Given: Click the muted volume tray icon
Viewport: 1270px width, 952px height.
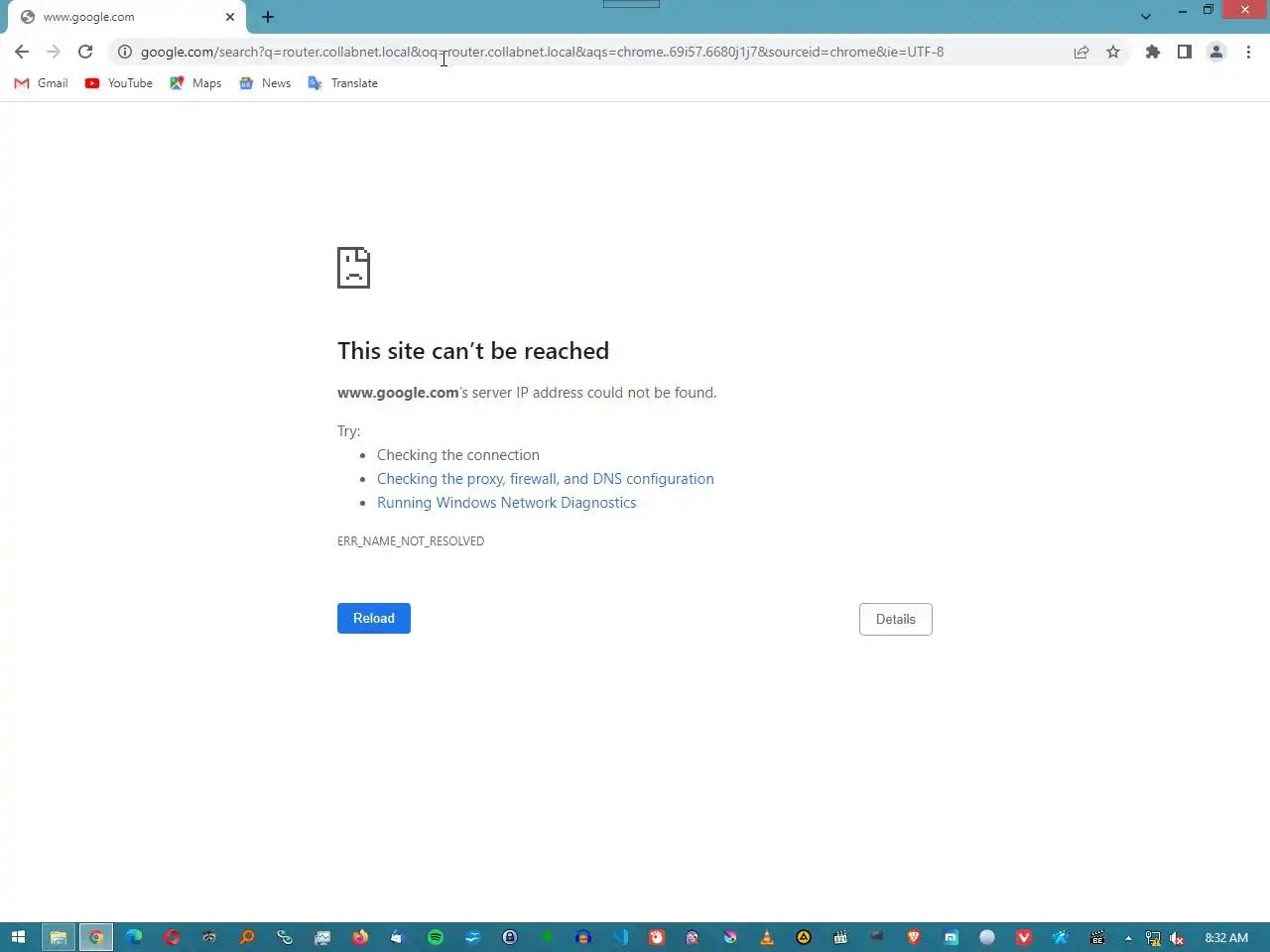Looking at the screenshot, I should tap(1177, 938).
